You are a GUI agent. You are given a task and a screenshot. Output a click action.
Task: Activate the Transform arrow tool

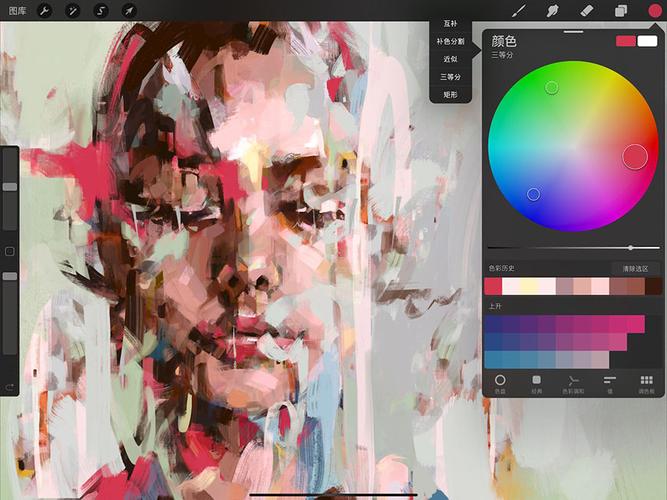click(129, 11)
